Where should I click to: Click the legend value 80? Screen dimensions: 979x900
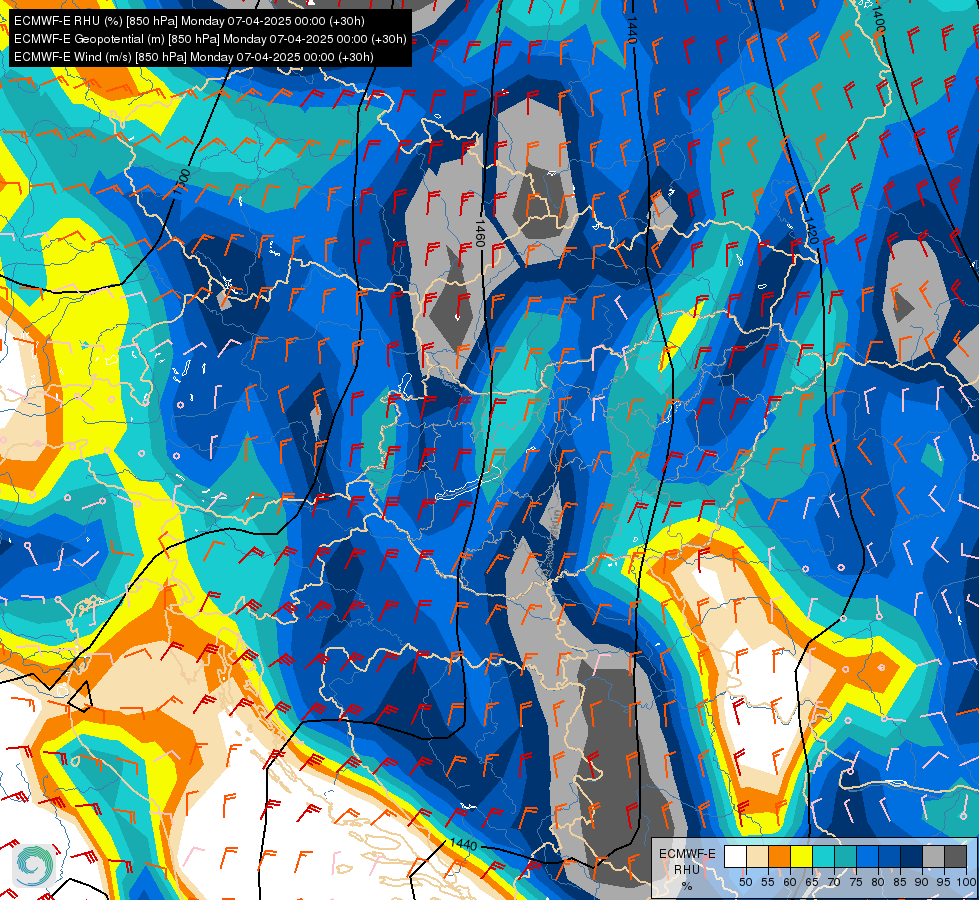878,882
